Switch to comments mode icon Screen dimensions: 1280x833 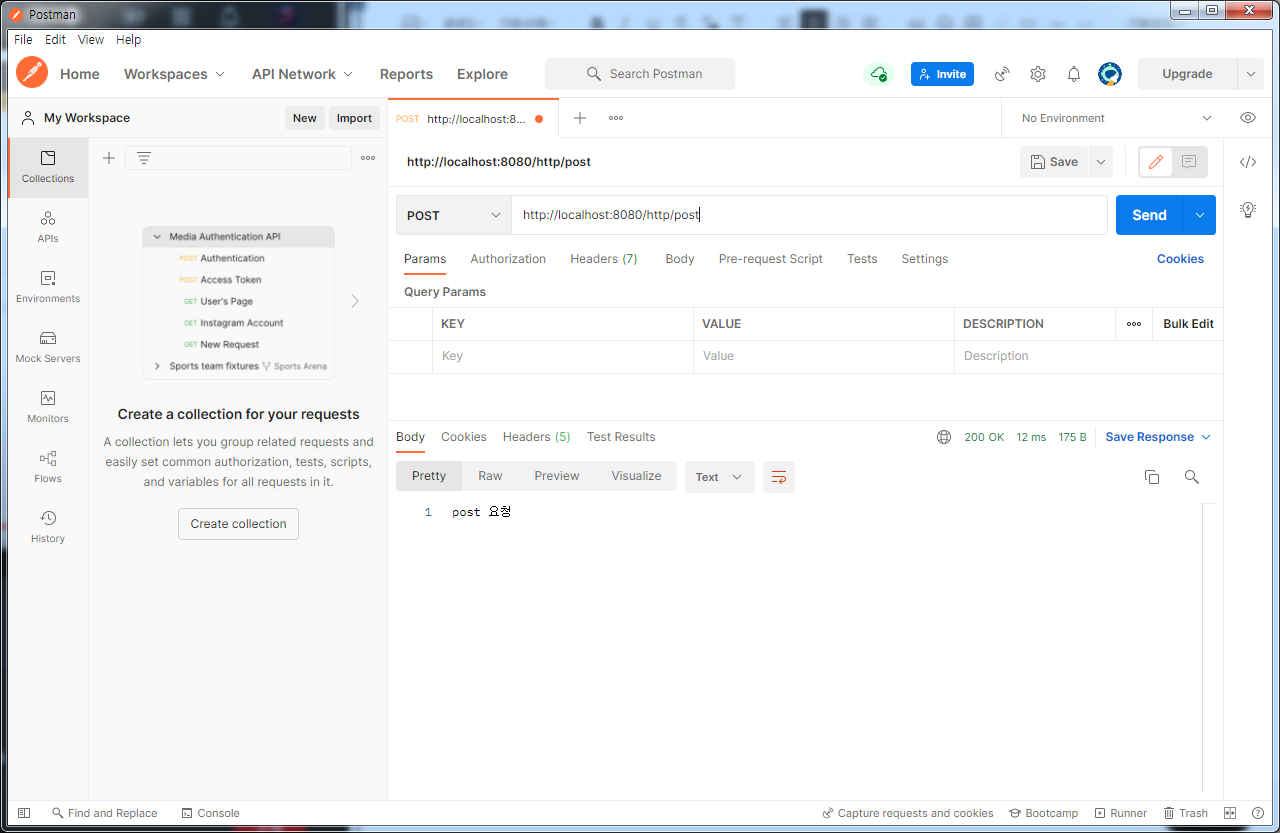pos(1189,162)
